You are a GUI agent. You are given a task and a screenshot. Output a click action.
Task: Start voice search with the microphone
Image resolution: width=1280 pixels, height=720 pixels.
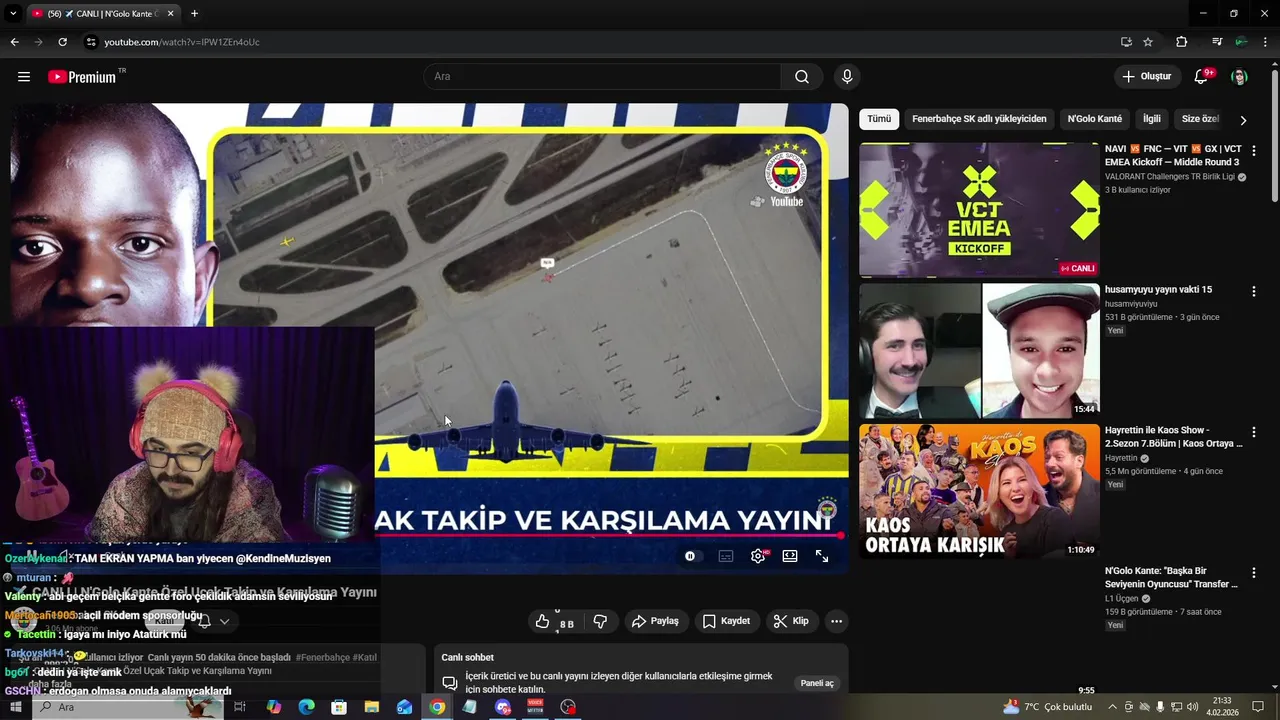847,77
